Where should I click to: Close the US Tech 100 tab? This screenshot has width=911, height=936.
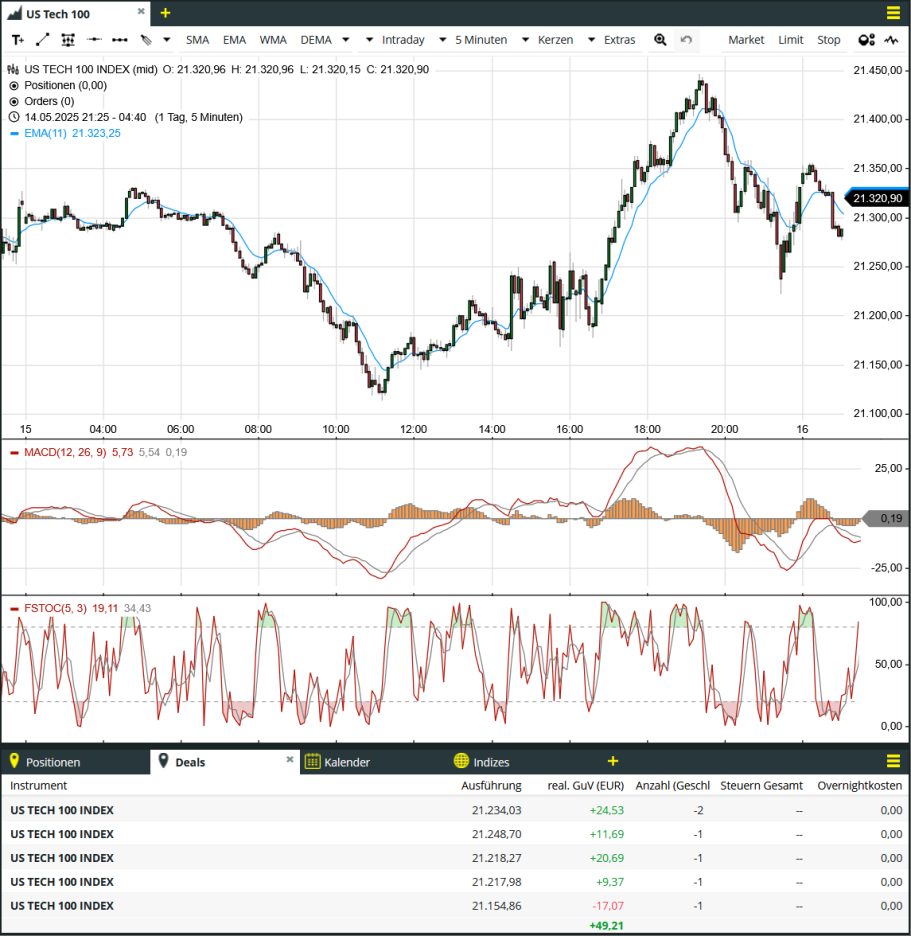tap(141, 11)
